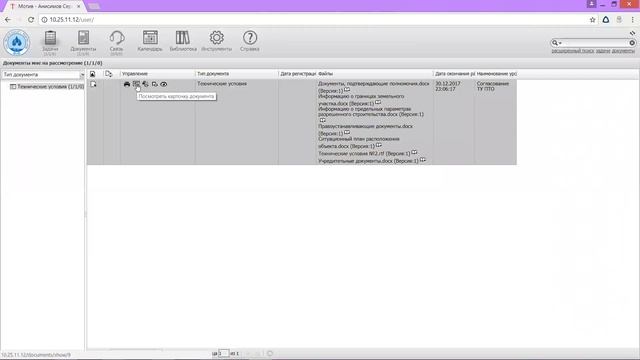This screenshot has width=640, height=360.
Task: Open the search magnifier dropdown
Action: (557, 42)
